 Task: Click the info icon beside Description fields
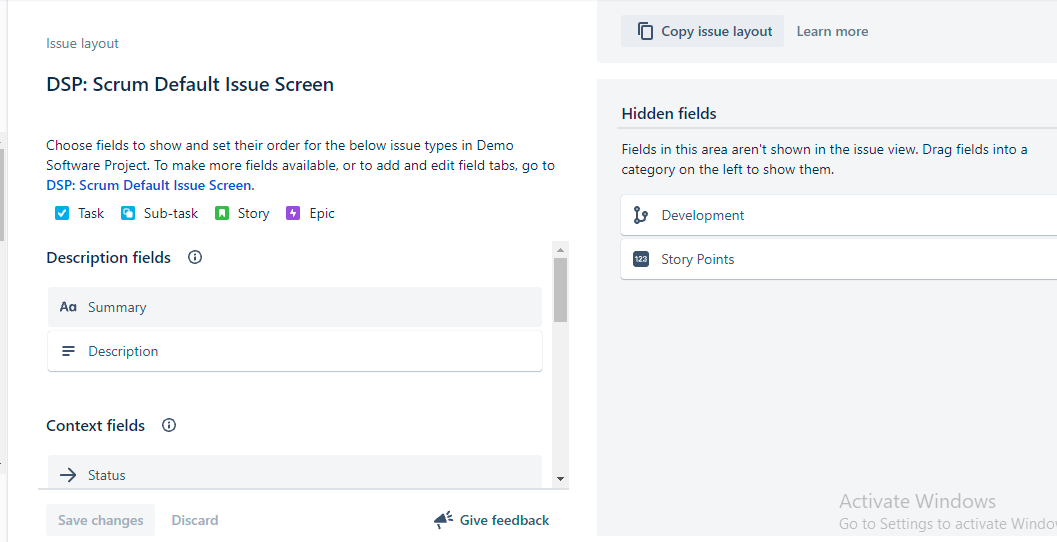pyautogui.click(x=195, y=257)
